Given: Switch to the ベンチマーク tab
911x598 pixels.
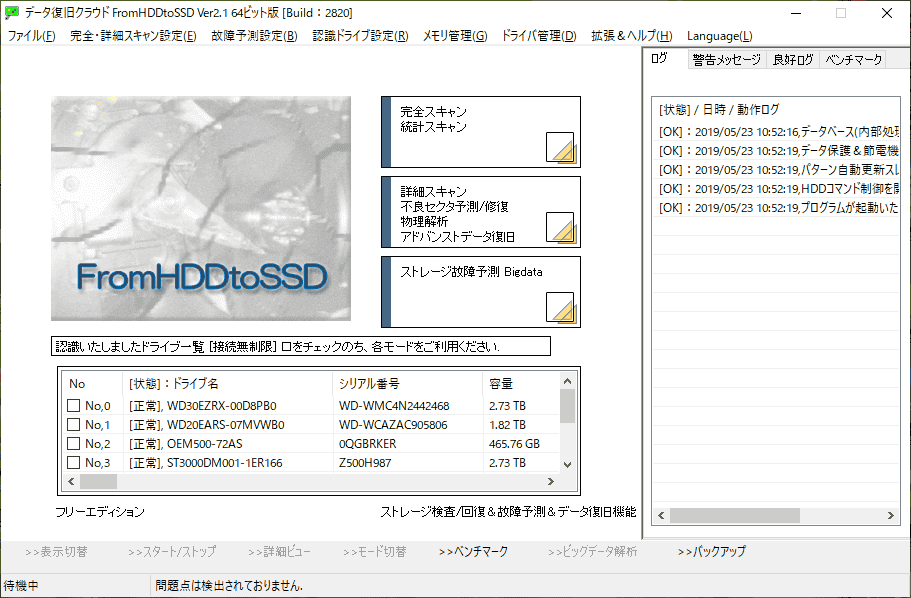Looking at the screenshot, I should tap(853, 60).
